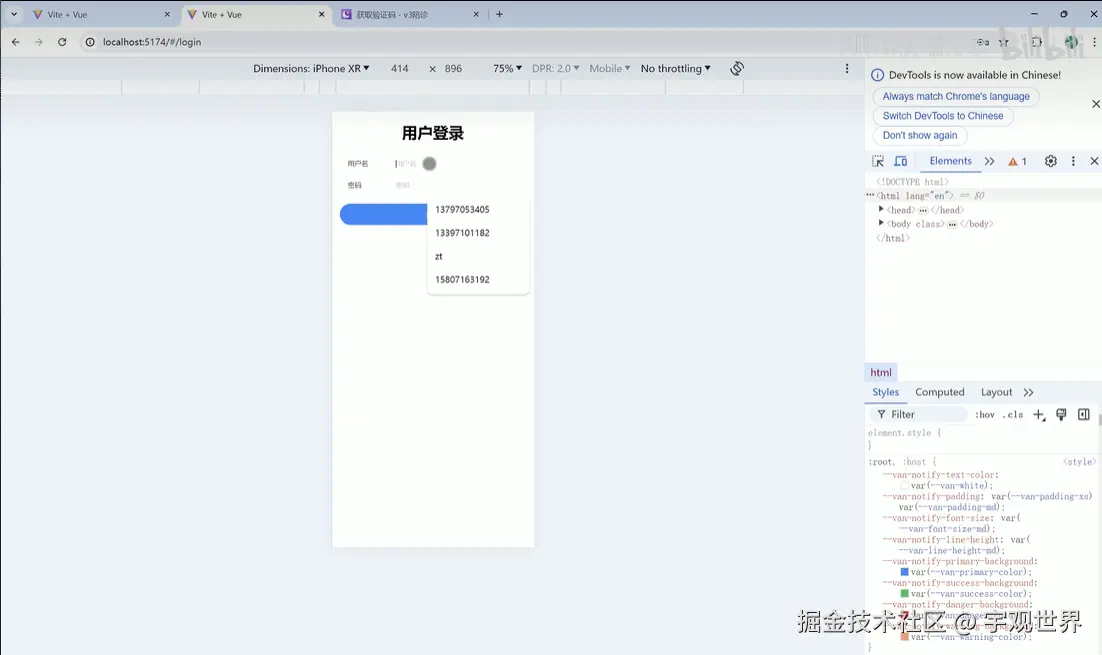
Task: Click the blue login button
Action: tap(384, 214)
